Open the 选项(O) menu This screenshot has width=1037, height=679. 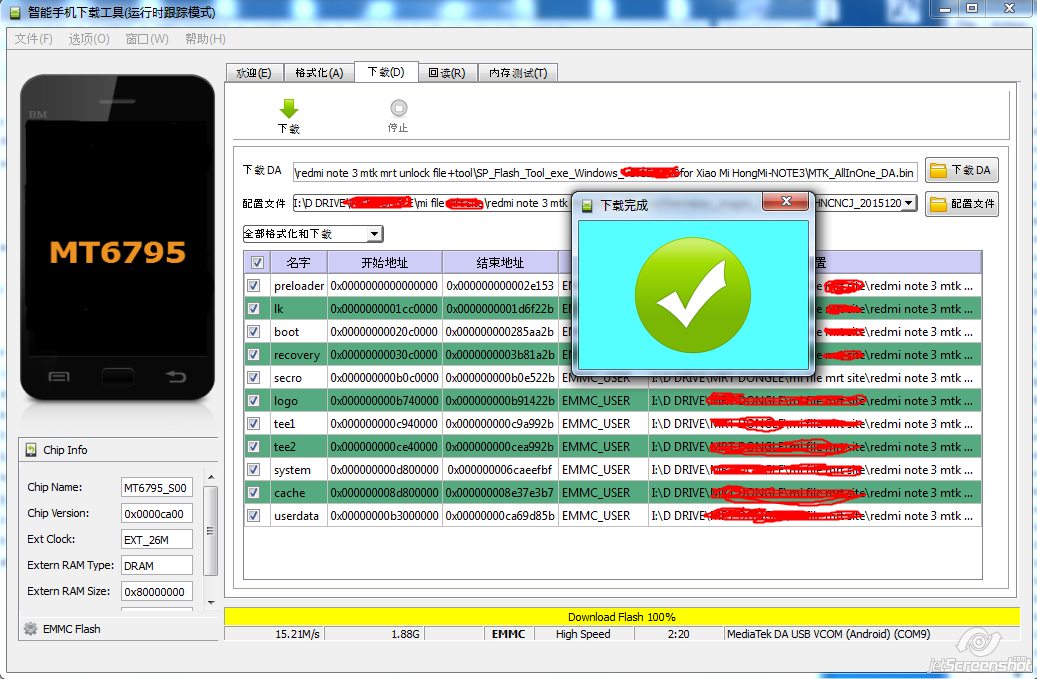(x=90, y=39)
